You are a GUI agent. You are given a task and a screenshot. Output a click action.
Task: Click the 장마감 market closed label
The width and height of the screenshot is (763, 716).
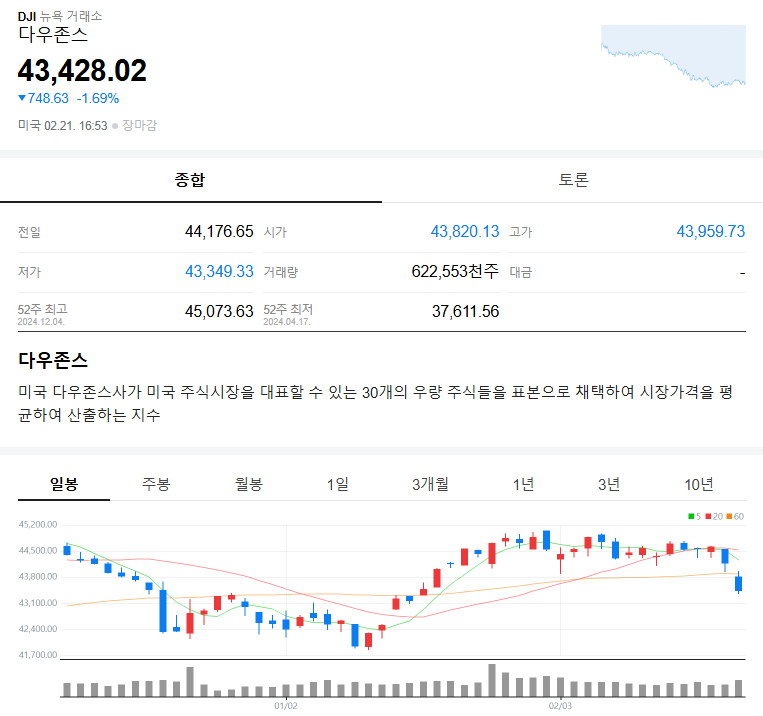click(x=140, y=126)
